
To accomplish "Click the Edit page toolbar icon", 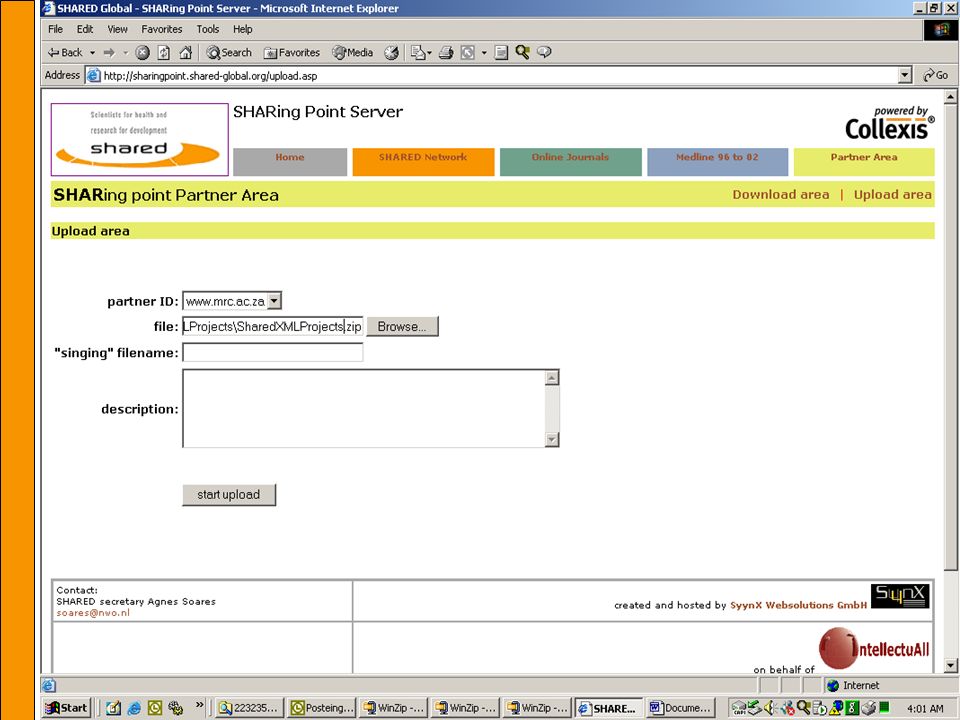I will (468, 53).
